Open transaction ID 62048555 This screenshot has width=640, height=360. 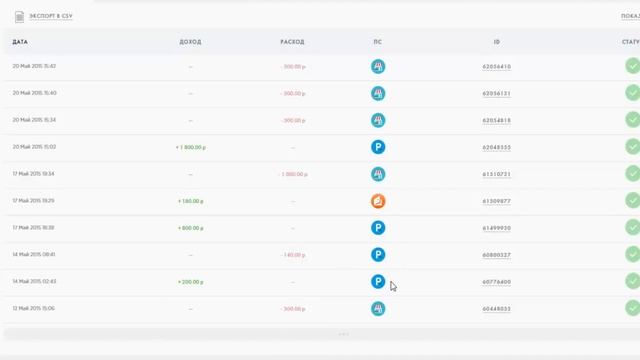(x=496, y=147)
